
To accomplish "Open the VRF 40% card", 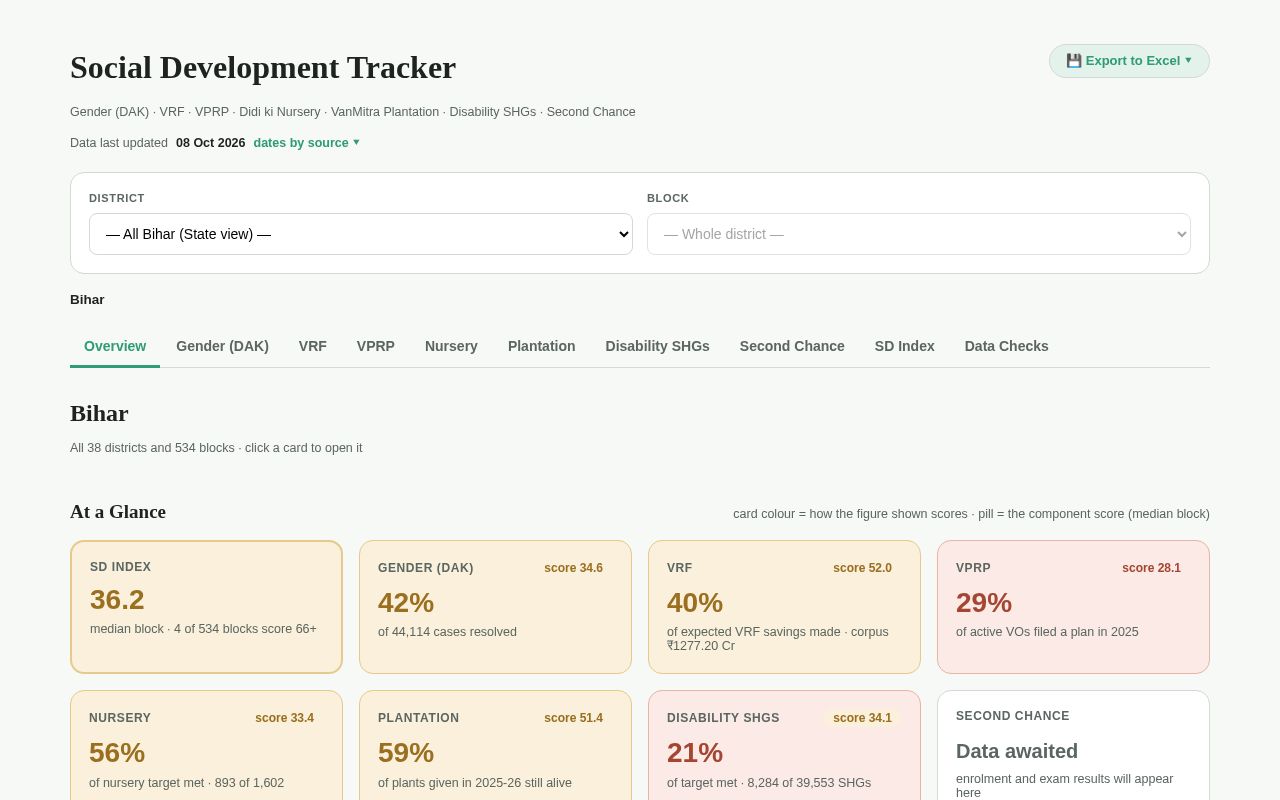I will pyautogui.click(x=784, y=607).
